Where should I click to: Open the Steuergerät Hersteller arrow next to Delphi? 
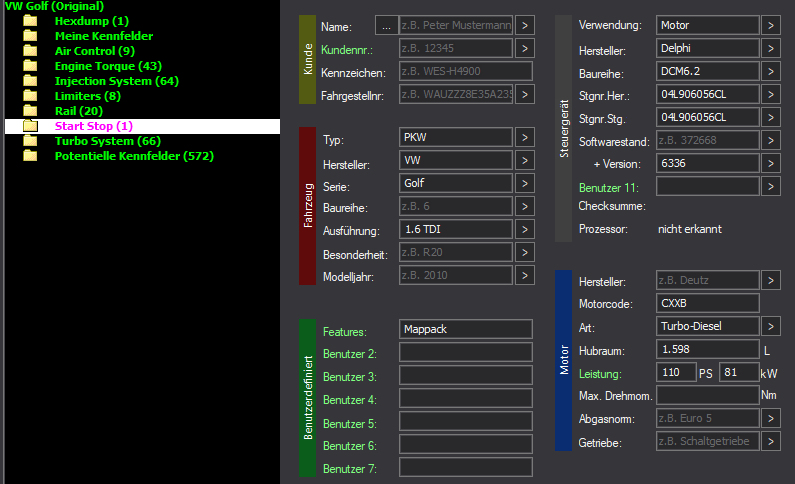pyautogui.click(x=771, y=49)
